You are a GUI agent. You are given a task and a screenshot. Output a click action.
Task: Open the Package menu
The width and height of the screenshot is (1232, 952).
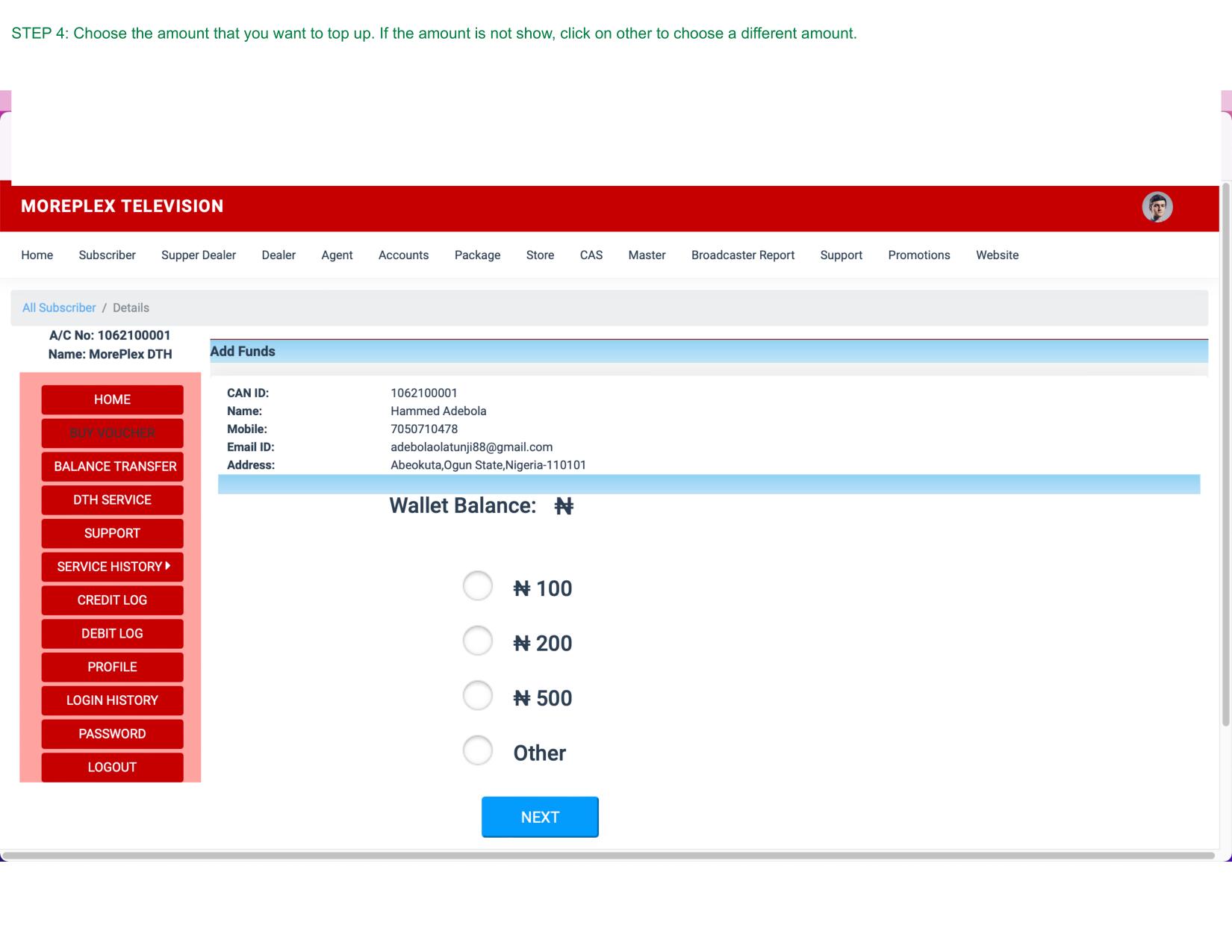point(477,255)
